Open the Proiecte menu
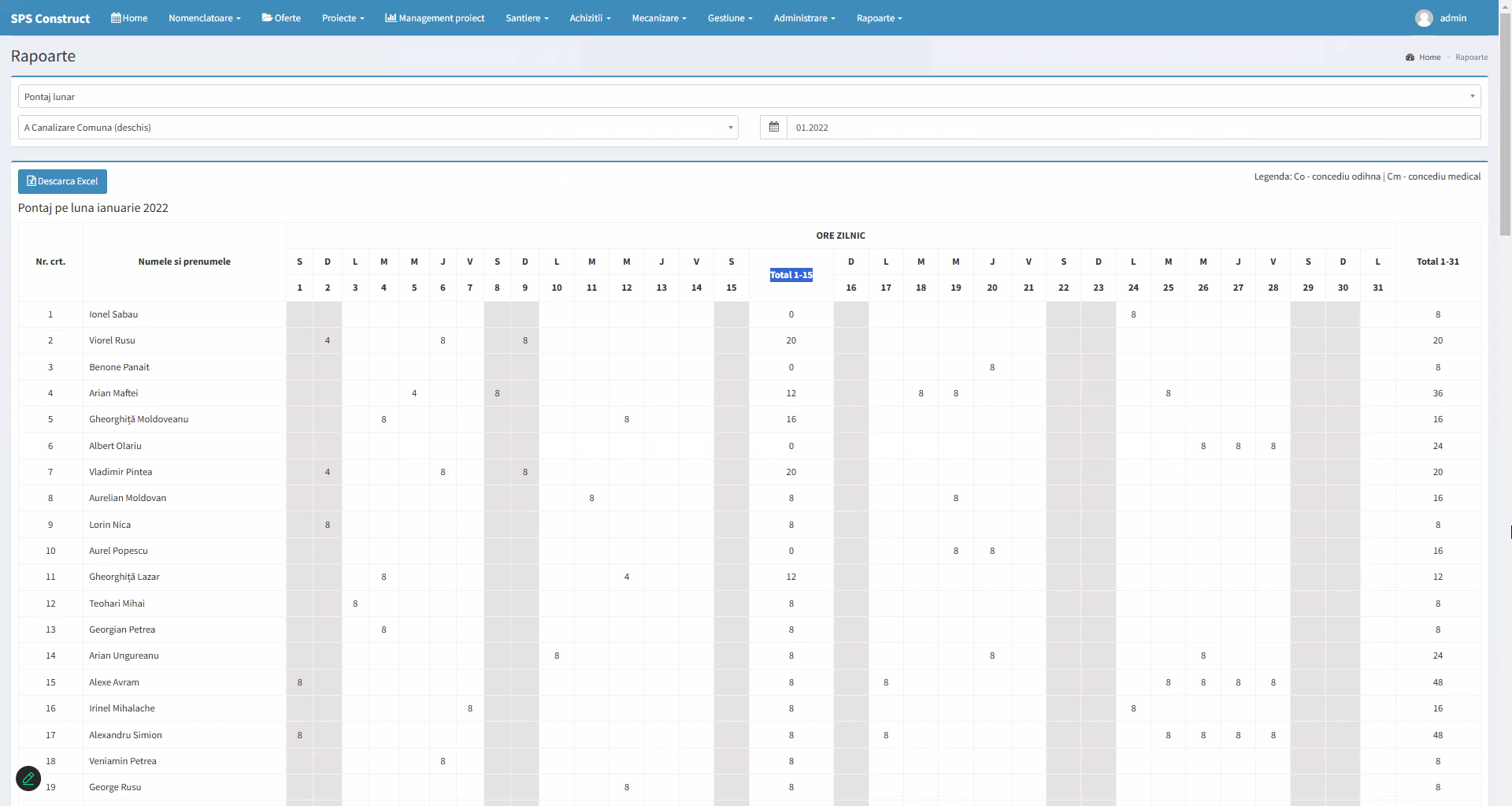The height and width of the screenshot is (806, 1512). 343,18
